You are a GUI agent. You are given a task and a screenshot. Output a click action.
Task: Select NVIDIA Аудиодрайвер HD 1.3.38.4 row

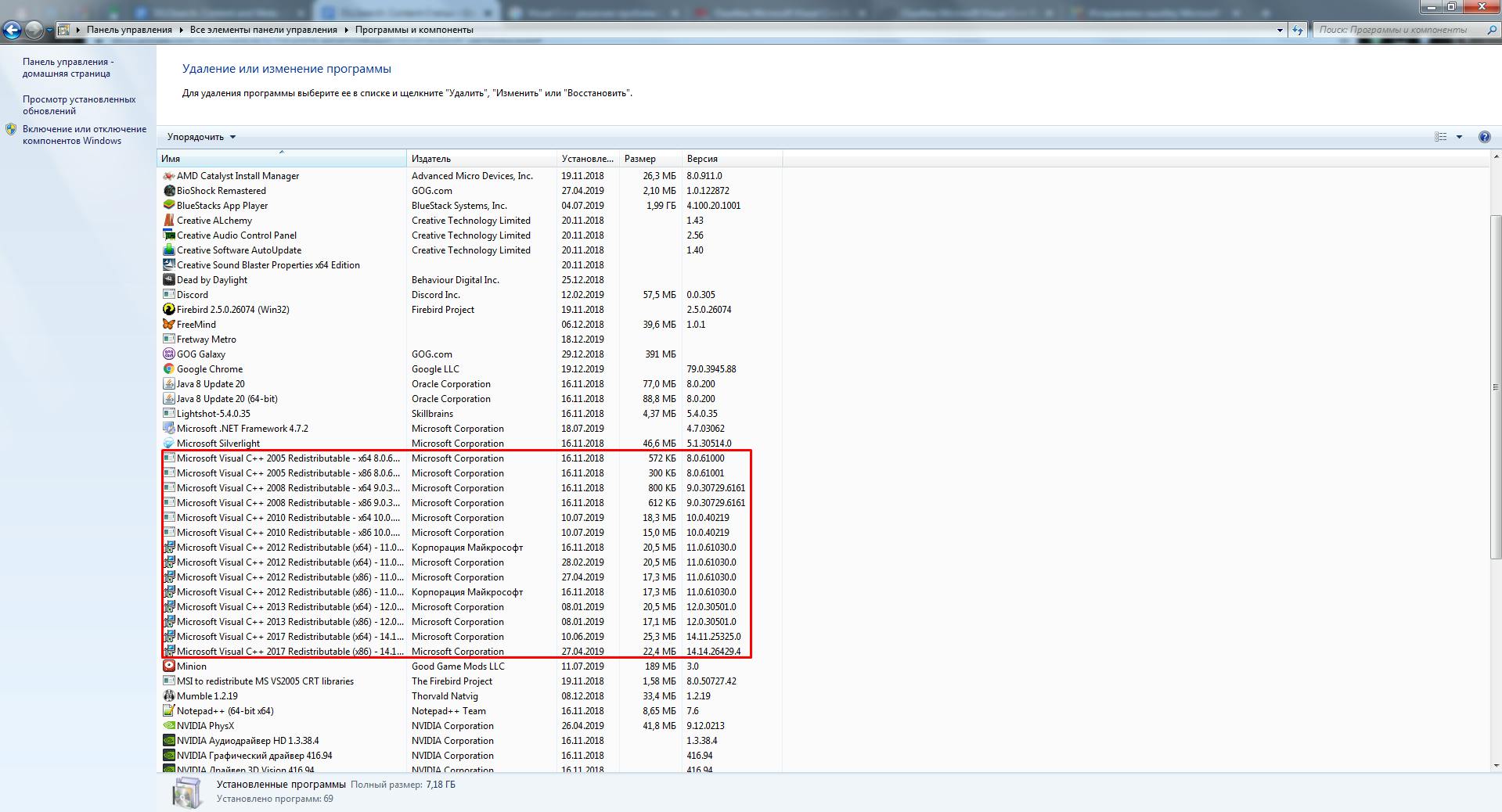[470, 741]
